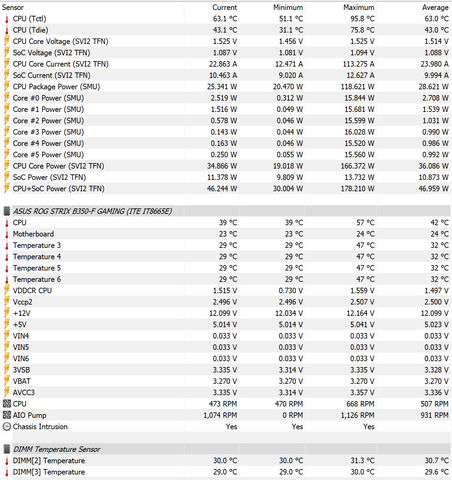Image resolution: width=452 pixels, height=480 pixels.
Task: Click the Current column header
Action: (x=225, y=7)
